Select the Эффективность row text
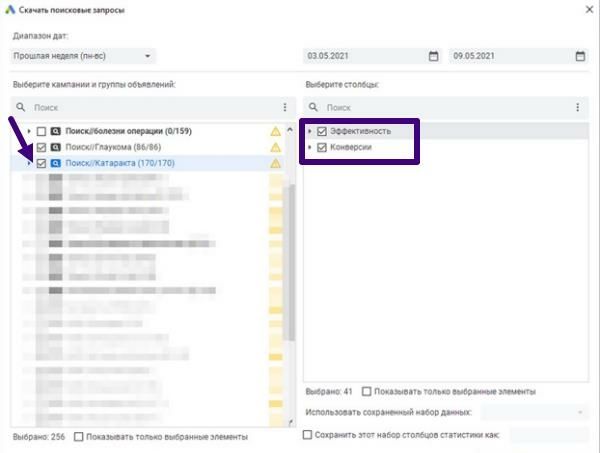 click(x=360, y=131)
